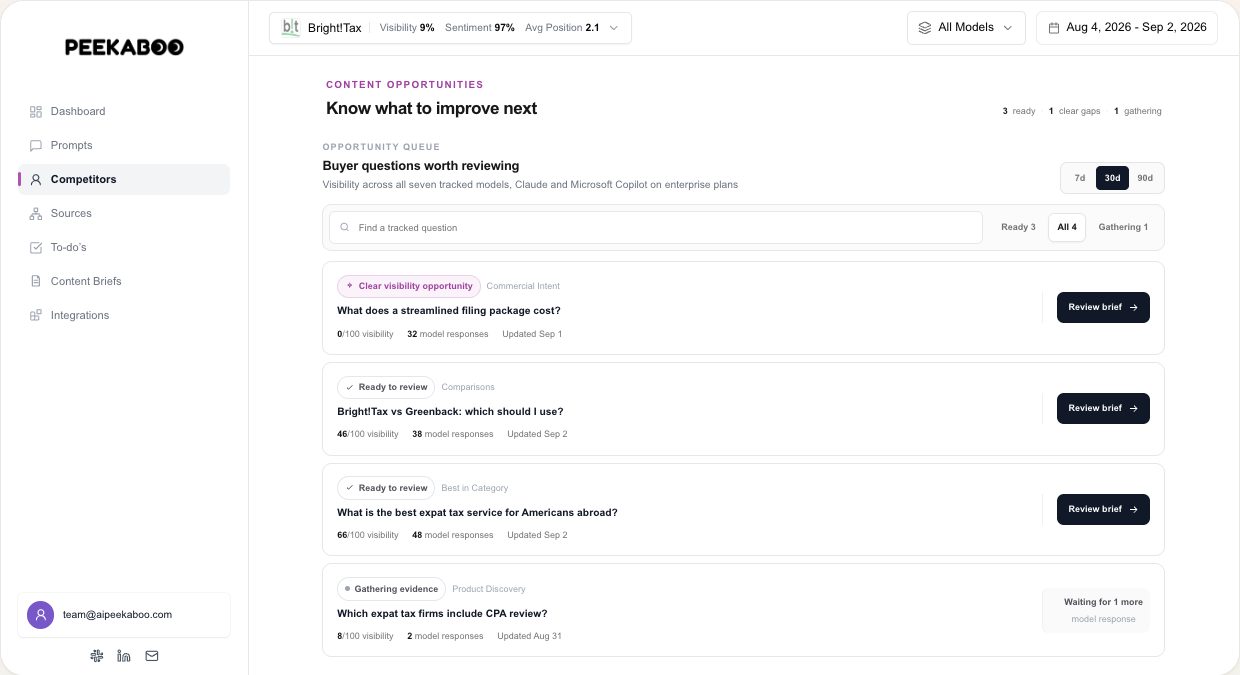
Task: Click the magnifier icon in the search field
Action: [345, 227]
